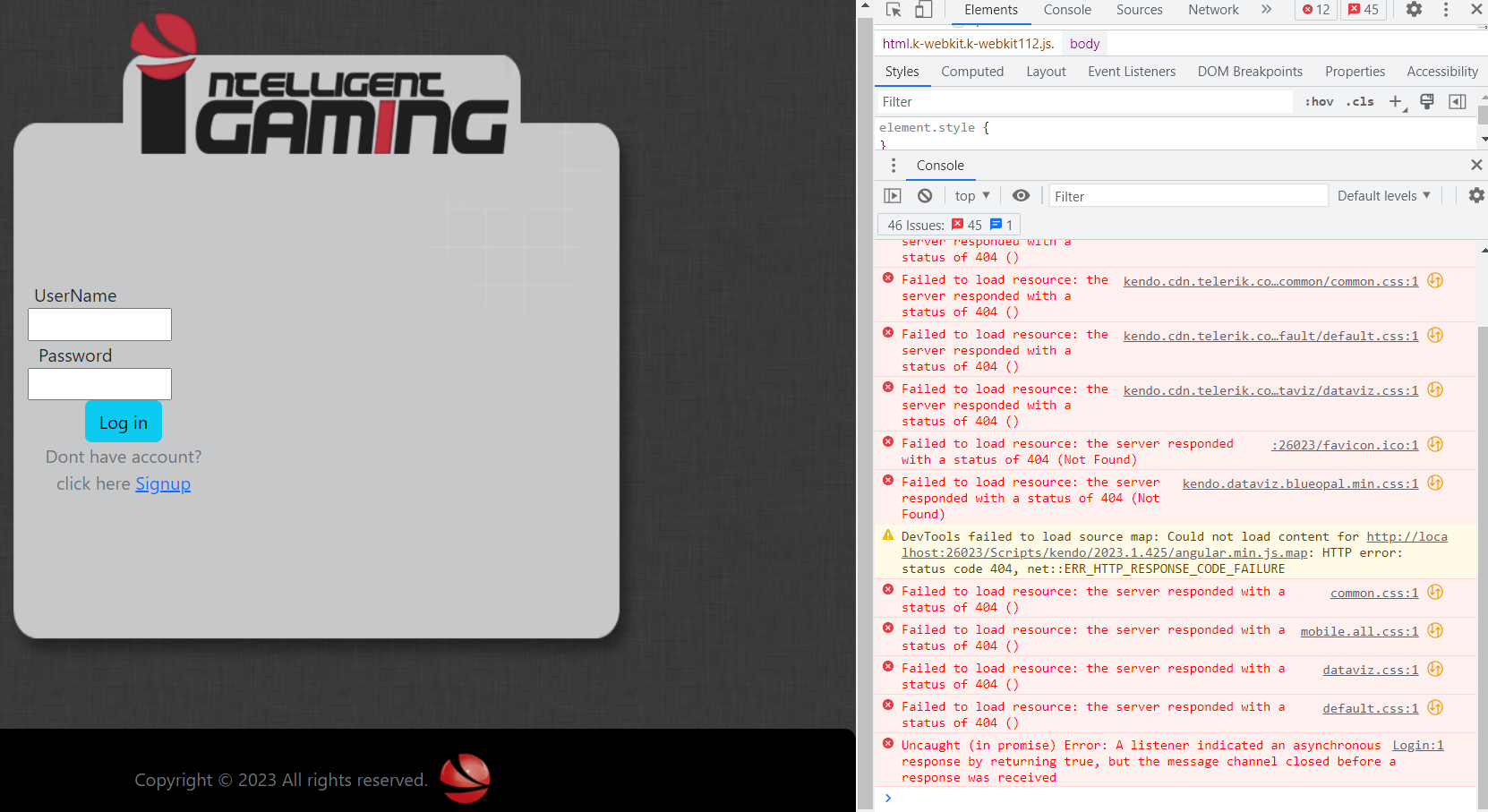Show the console sidebar panel icon
This screenshot has height=812, width=1488.
click(x=893, y=196)
